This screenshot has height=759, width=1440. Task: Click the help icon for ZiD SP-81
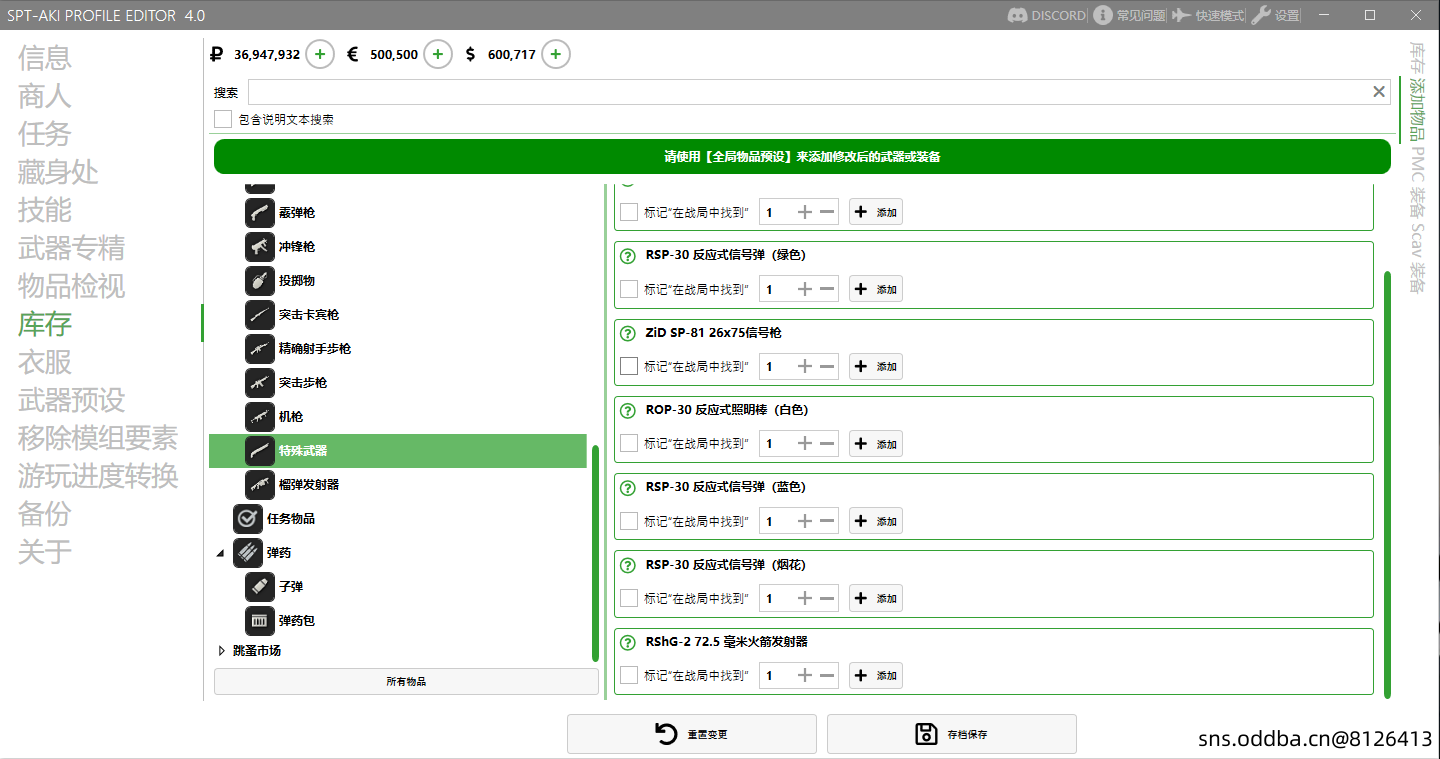coord(628,333)
